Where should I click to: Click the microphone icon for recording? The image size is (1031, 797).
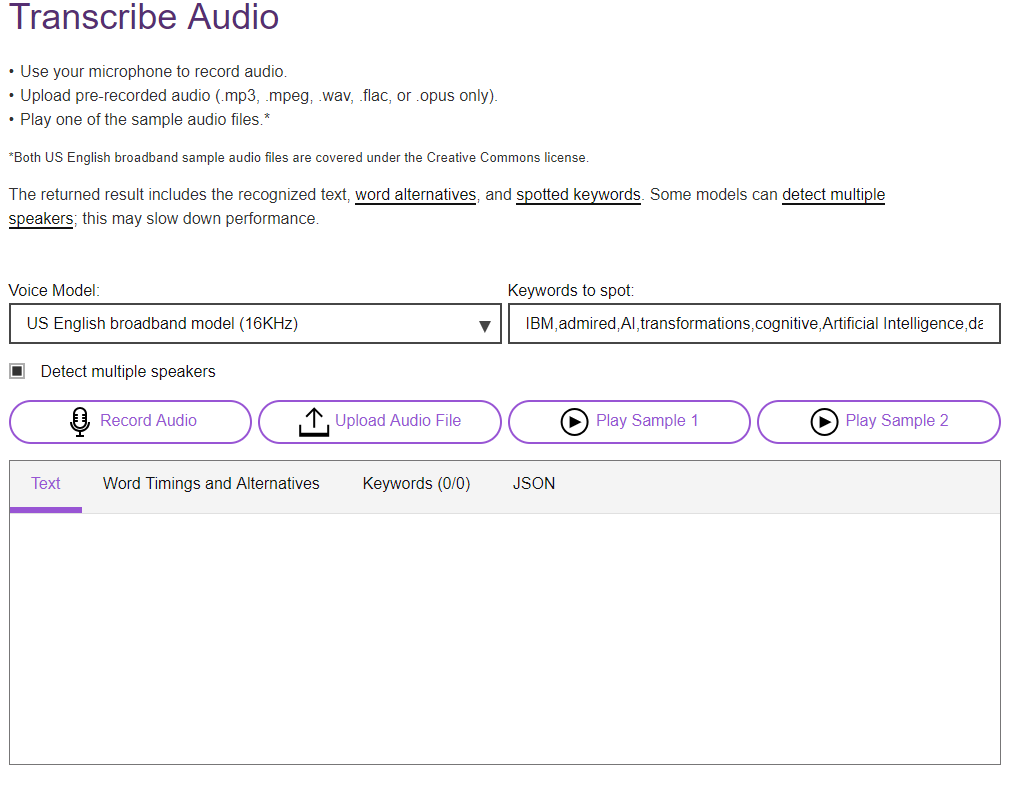pyautogui.click(x=80, y=422)
